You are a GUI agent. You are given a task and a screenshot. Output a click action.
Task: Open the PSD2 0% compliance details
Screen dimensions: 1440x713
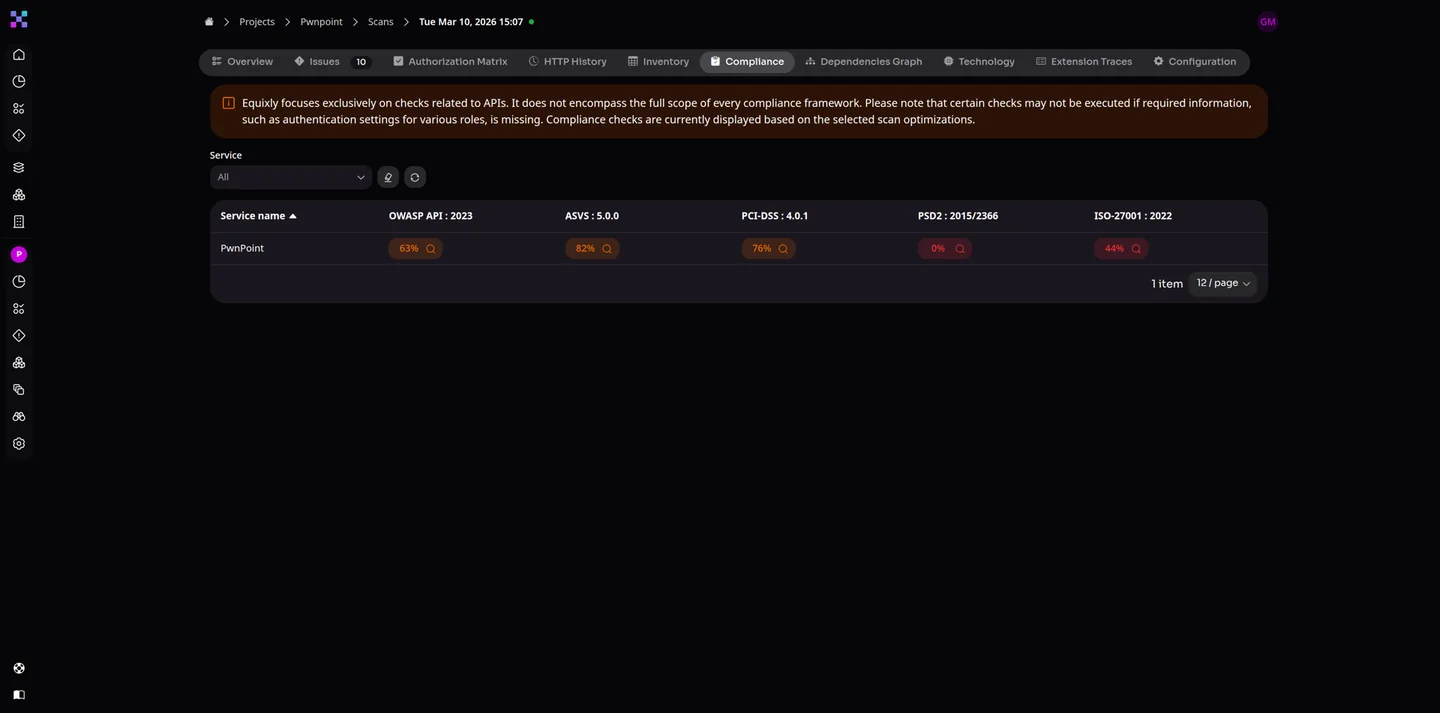click(x=945, y=249)
